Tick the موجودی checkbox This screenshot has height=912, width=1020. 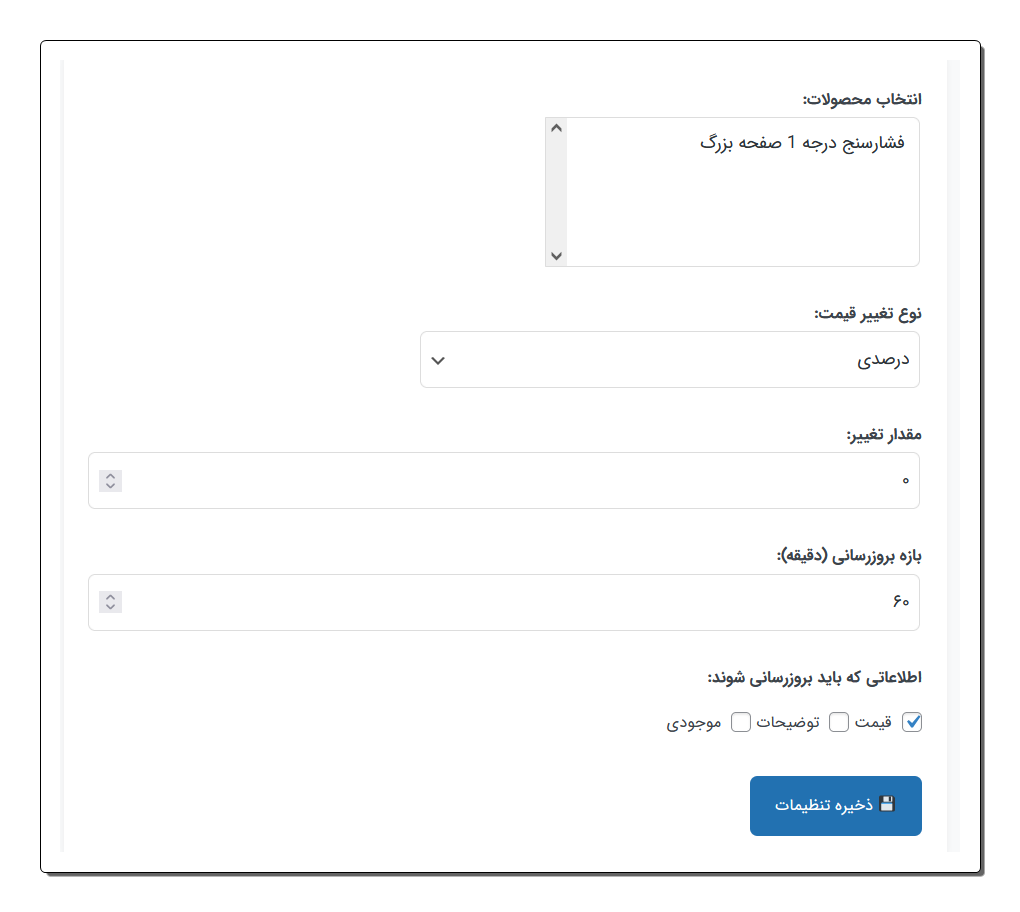pyautogui.click(x=741, y=723)
